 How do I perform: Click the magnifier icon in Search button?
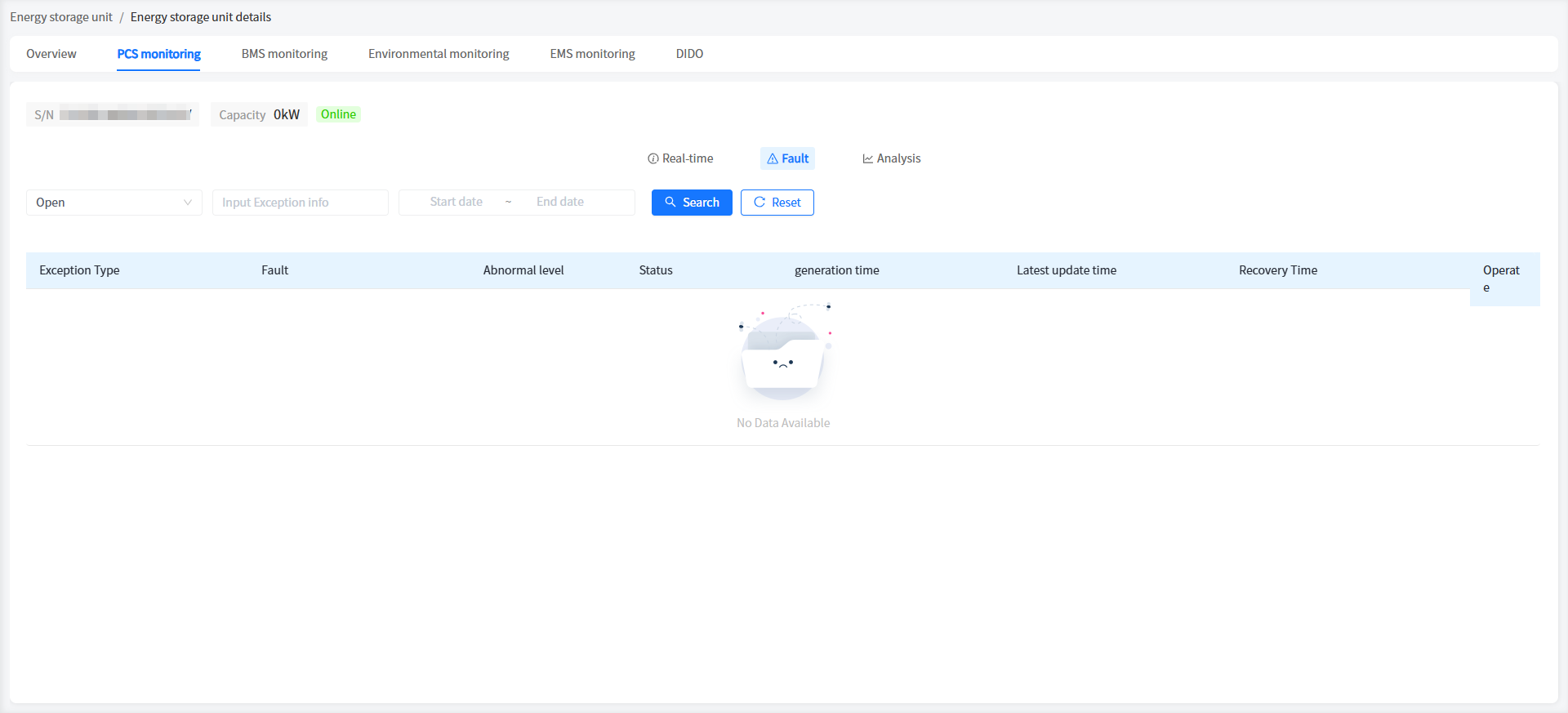[670, 203]
